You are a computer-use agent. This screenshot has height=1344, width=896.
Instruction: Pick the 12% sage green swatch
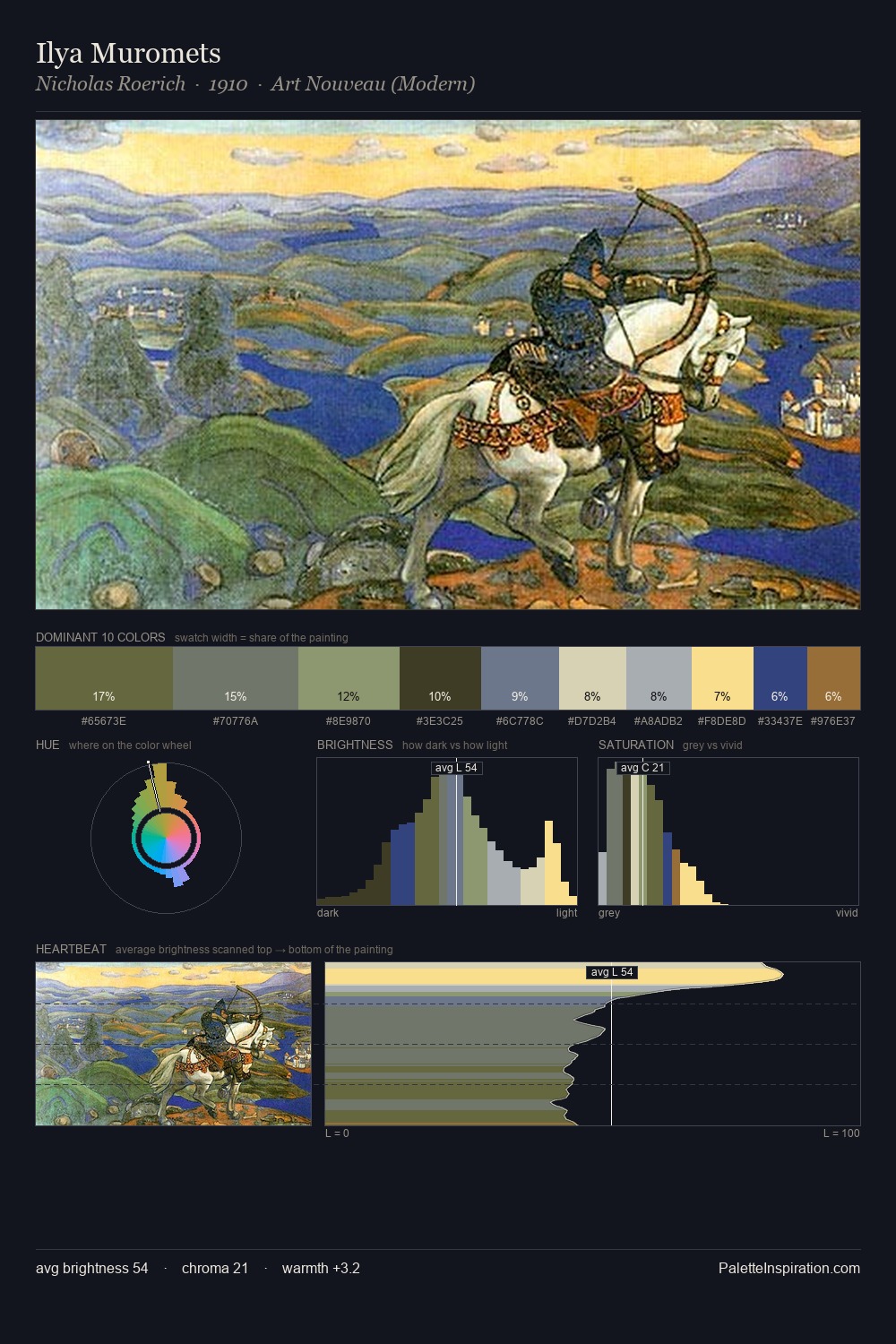click(349, 678)
